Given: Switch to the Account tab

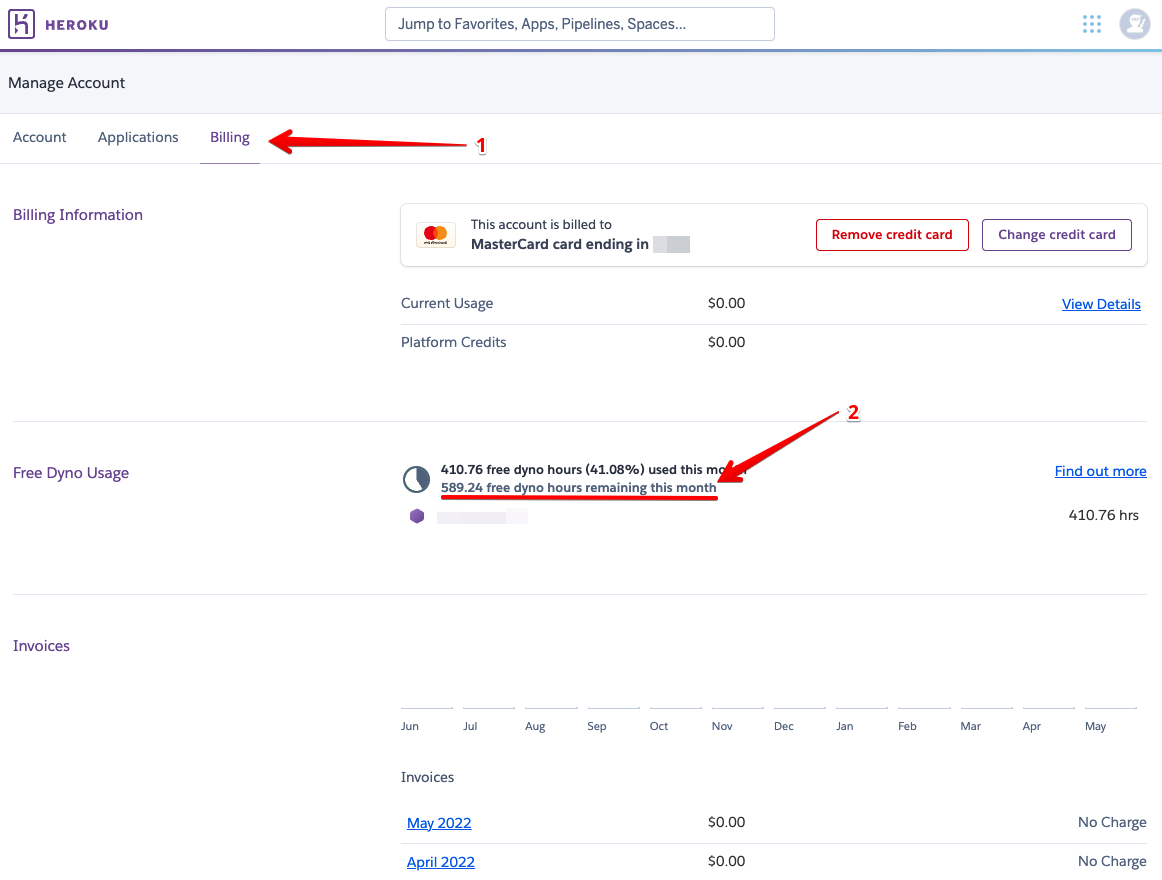Looking at the screenshot, I should point(39,137).
